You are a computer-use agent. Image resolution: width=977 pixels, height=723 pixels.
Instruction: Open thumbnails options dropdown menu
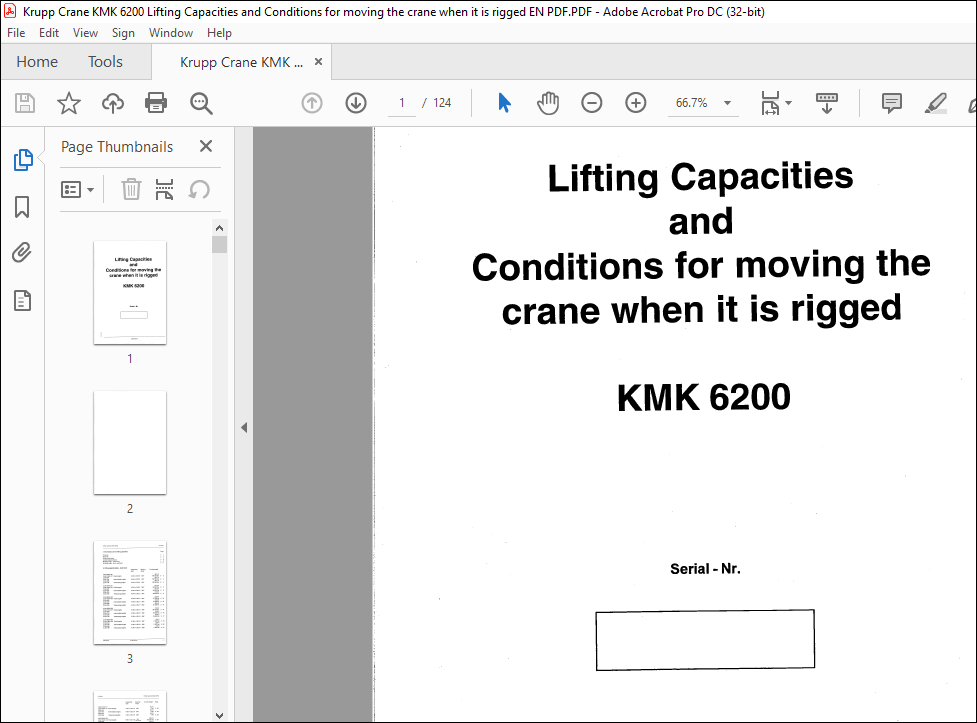77,189
